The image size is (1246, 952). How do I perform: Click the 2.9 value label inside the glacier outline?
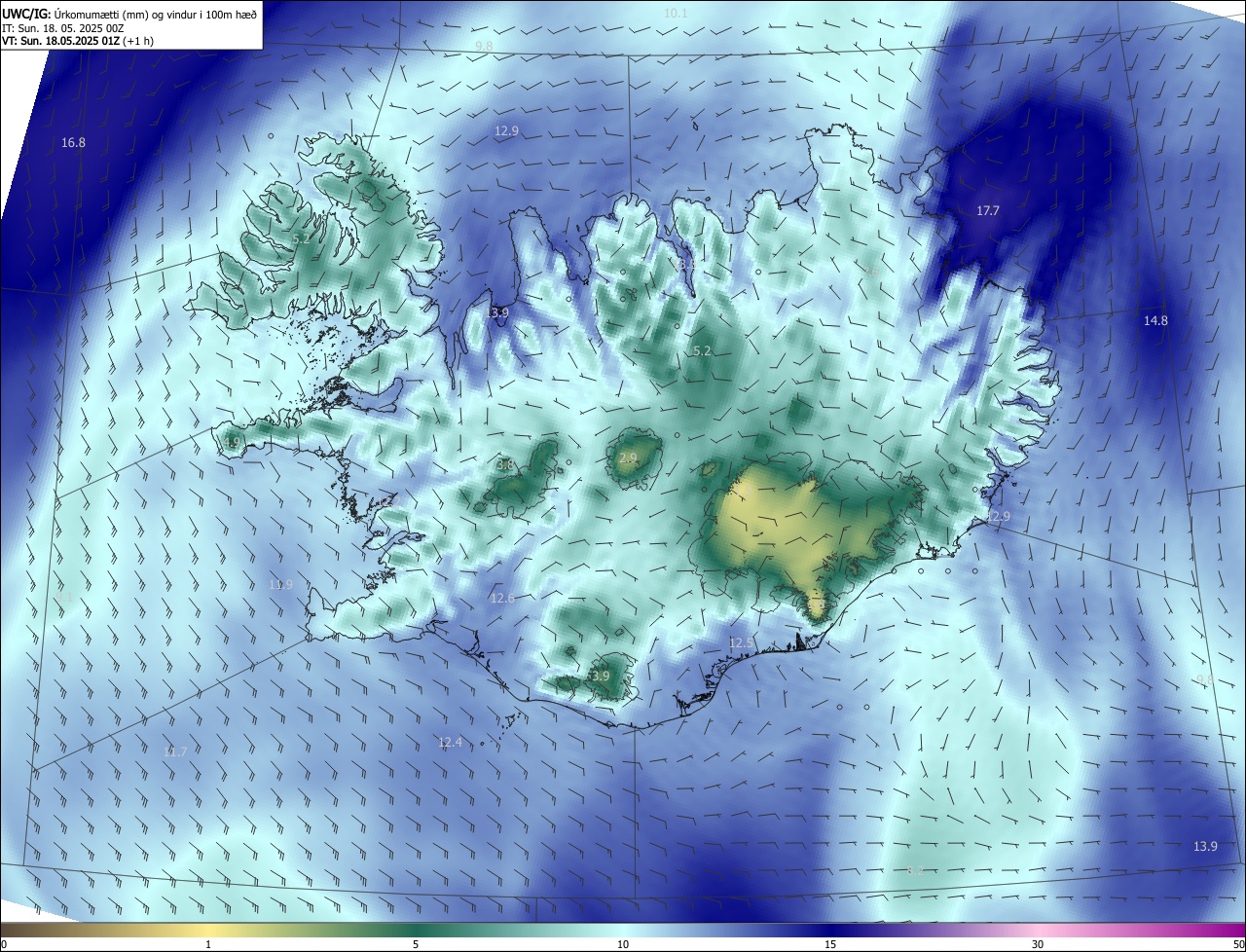tap(628, 458)
